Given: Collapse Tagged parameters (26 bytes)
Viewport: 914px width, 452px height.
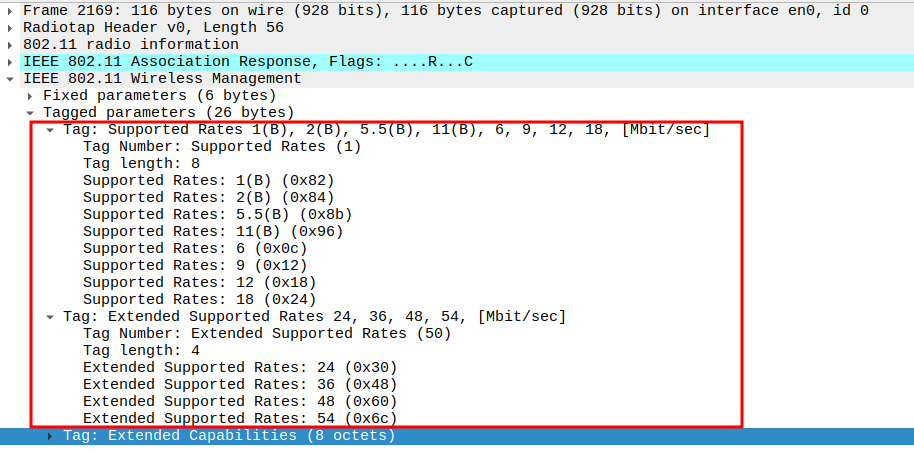Looking at the screenshot, I should click(x=31, y=113).
